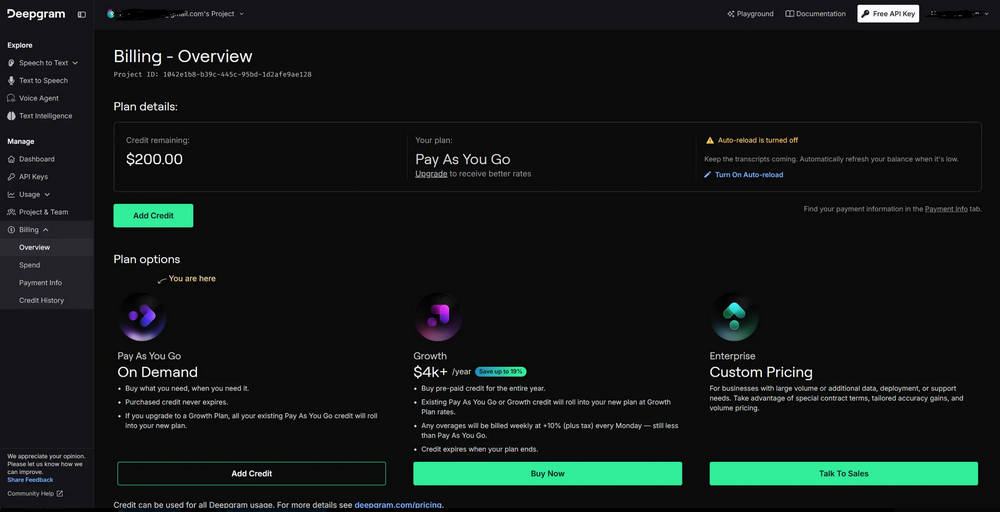
Task: Open Documentation from the top bar
Action: pyautogui.click(x=816, y=13)
